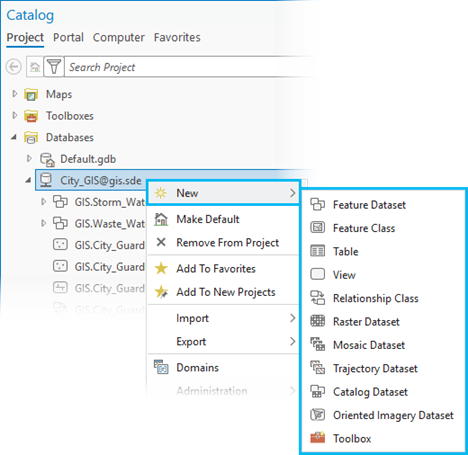This screenshot has width=468, height=455.
Task: Choose Make Default in context menu
Action: (223, 219)
